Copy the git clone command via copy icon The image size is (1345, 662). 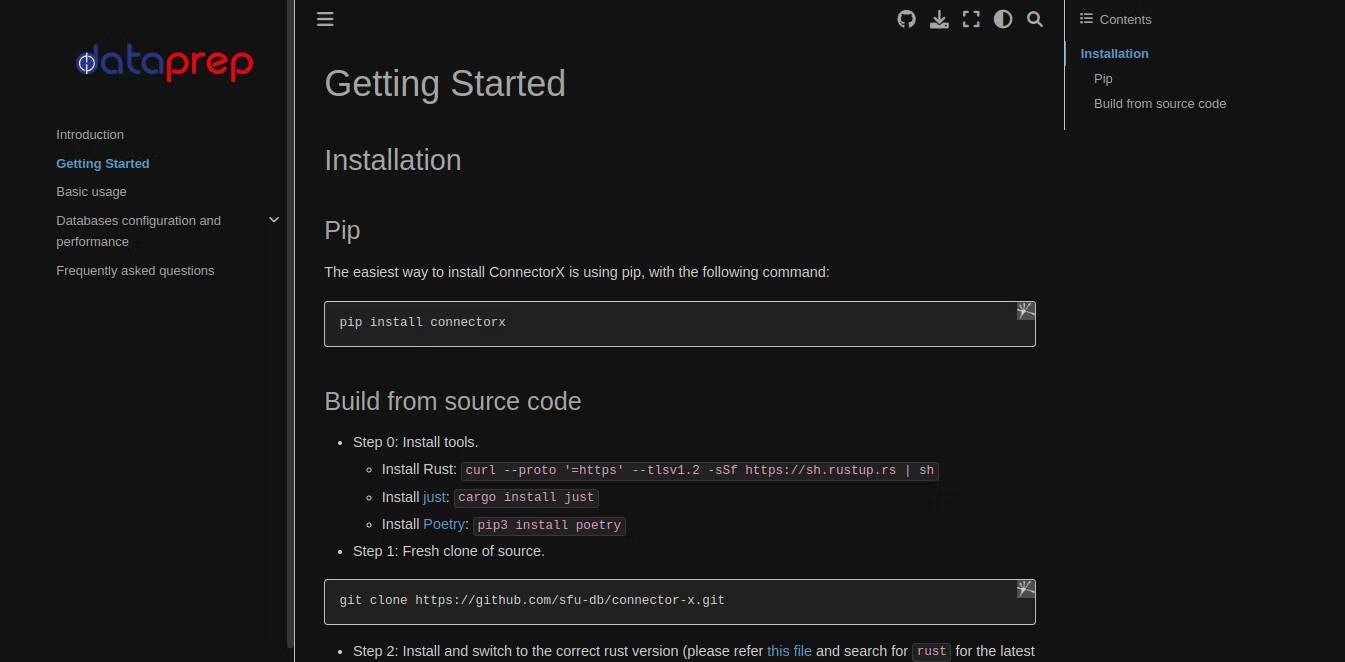click(1025, 588)
